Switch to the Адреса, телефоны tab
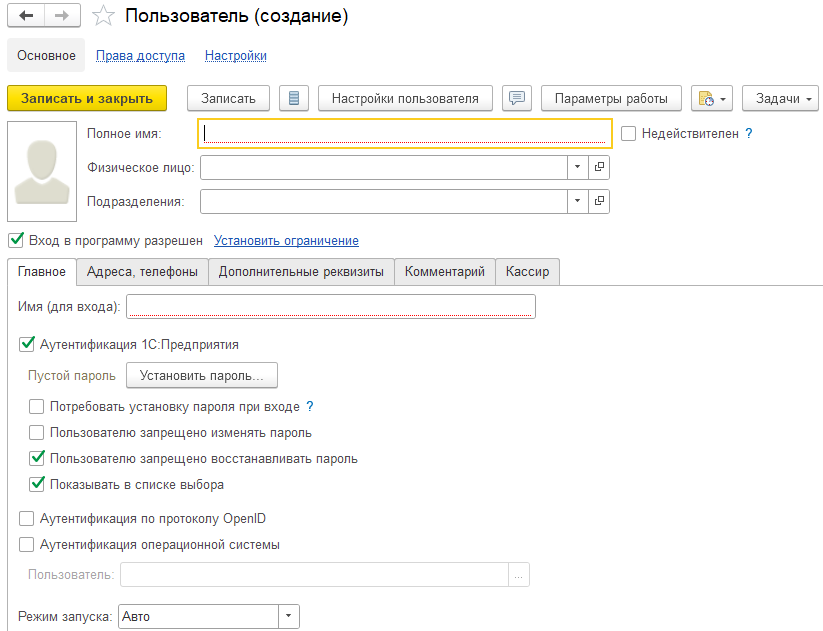 pyautogui.click(x=142, y=272)
